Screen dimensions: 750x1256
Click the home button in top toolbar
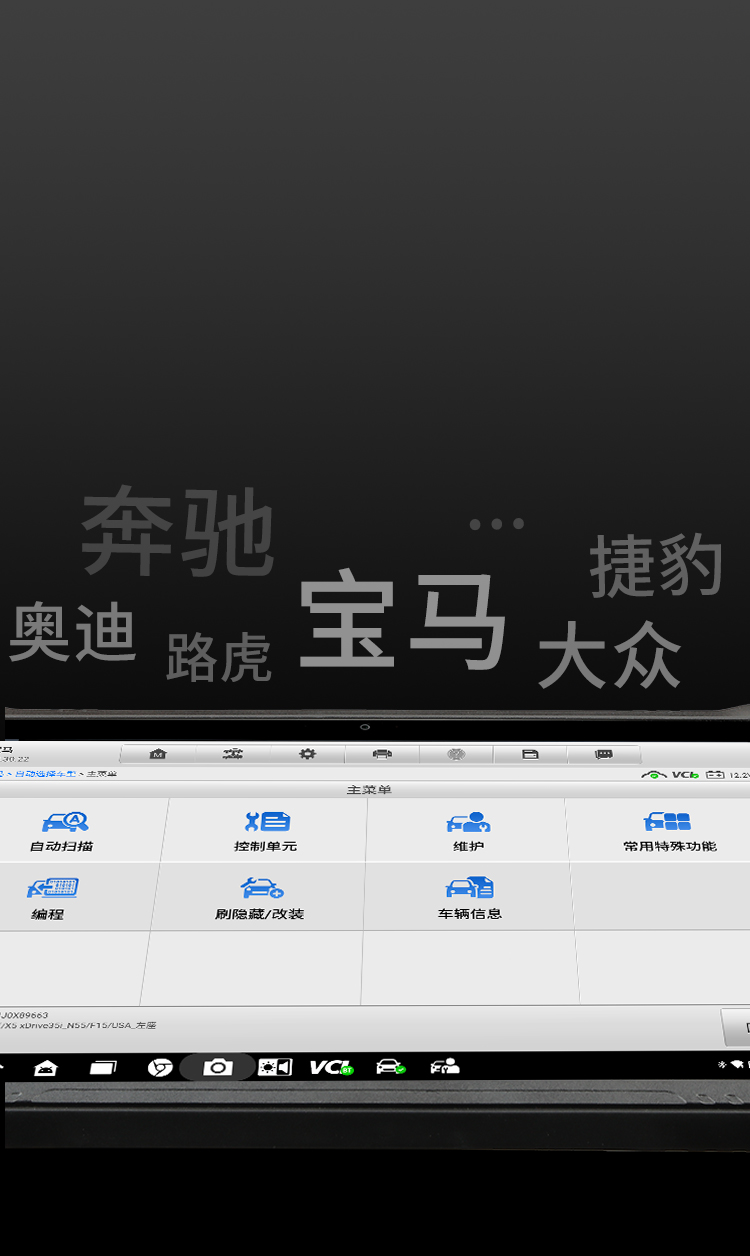[x=157, y=754]
